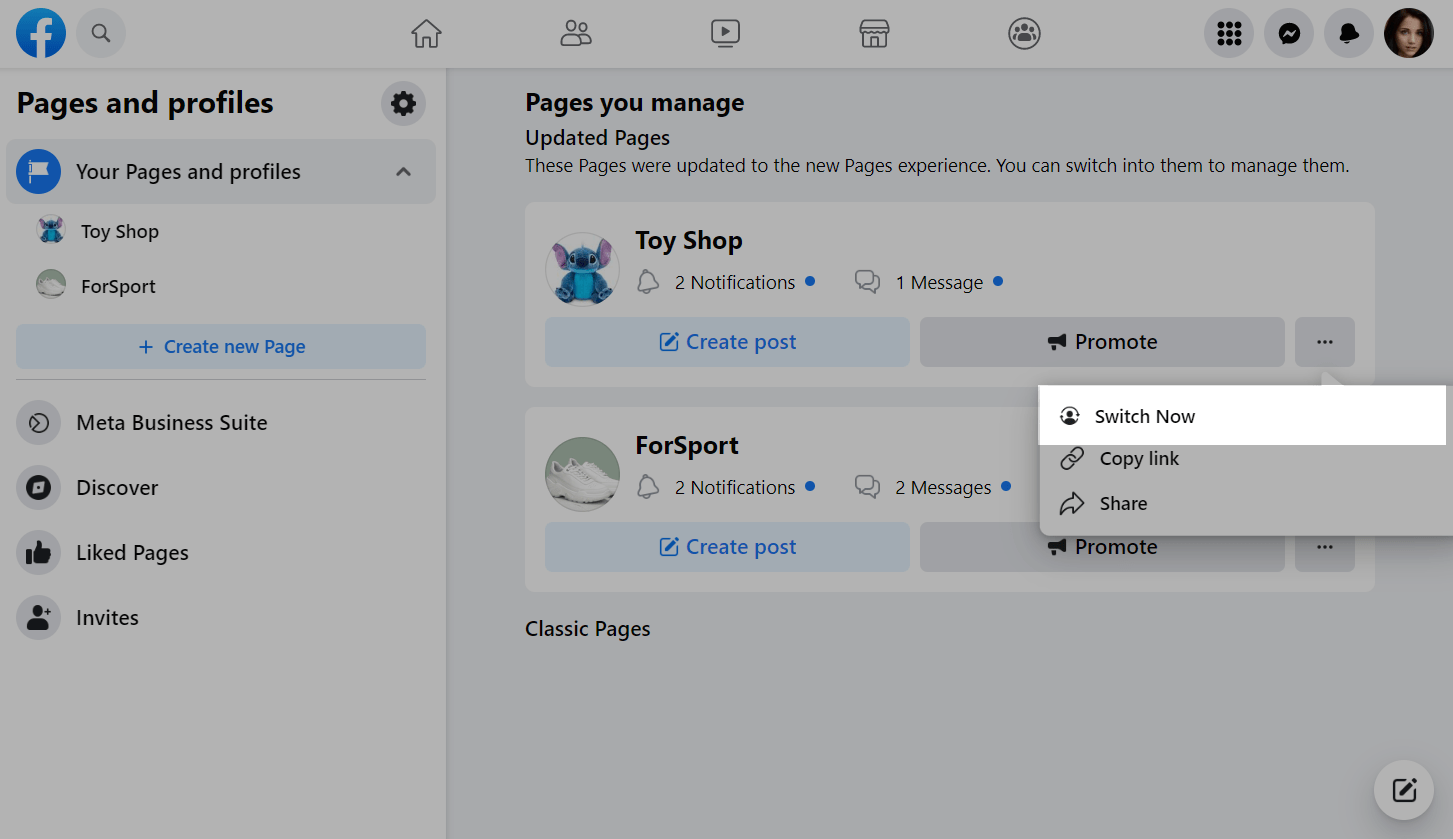1453x839 pixels.
Task: Open the nine-dot apps menu
Action: [1229, 34]
